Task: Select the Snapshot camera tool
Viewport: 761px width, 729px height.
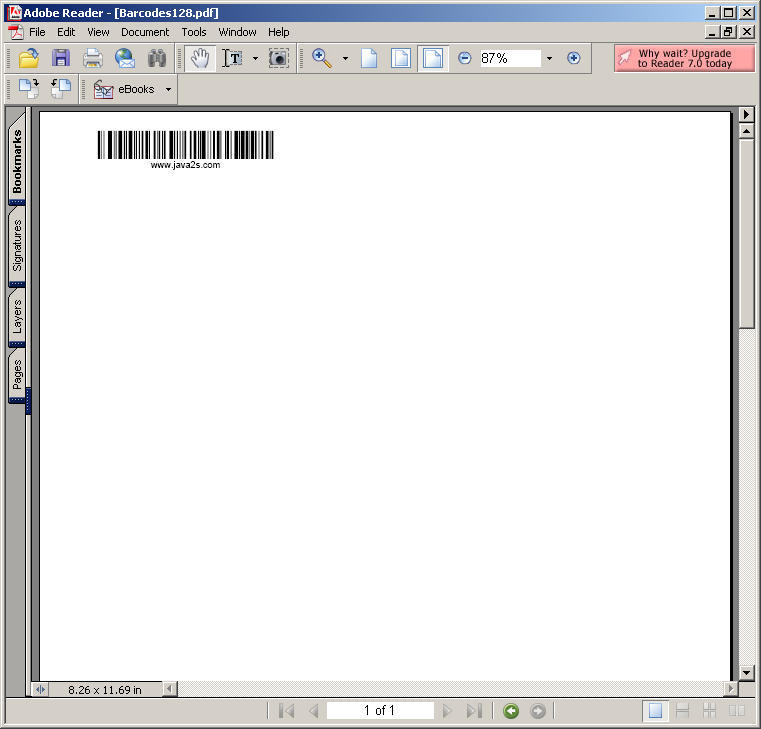Action: pyautogui.click(x=279, y=58)
